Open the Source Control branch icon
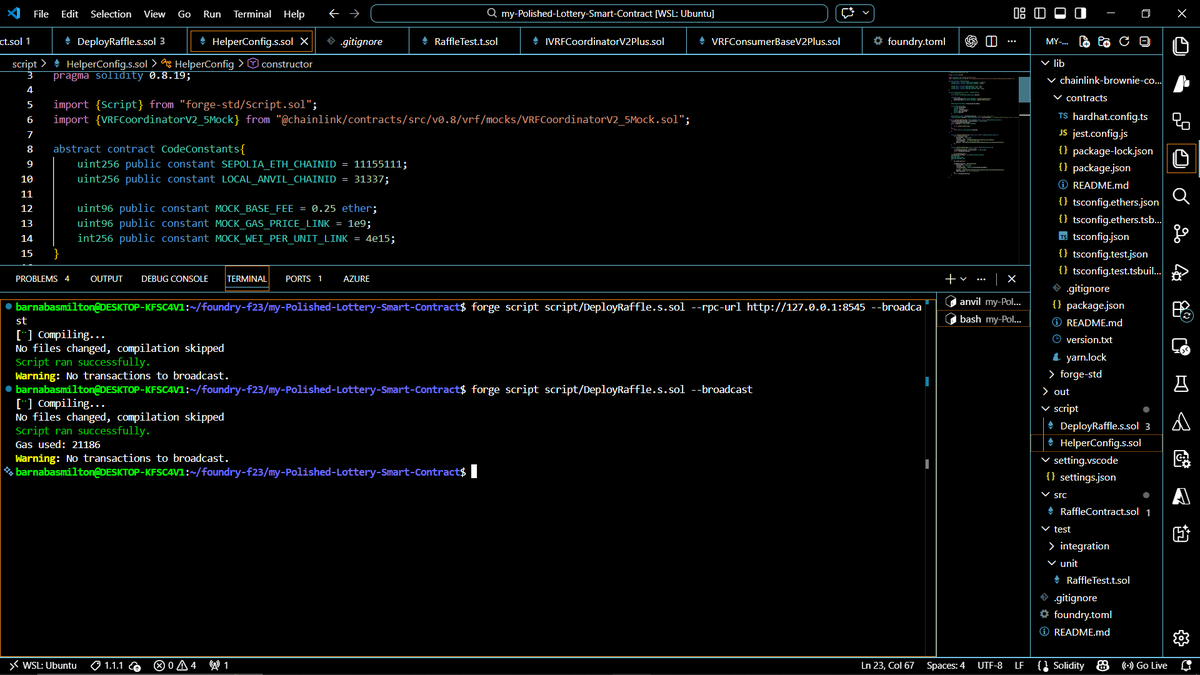 (x=1181, y=234)
